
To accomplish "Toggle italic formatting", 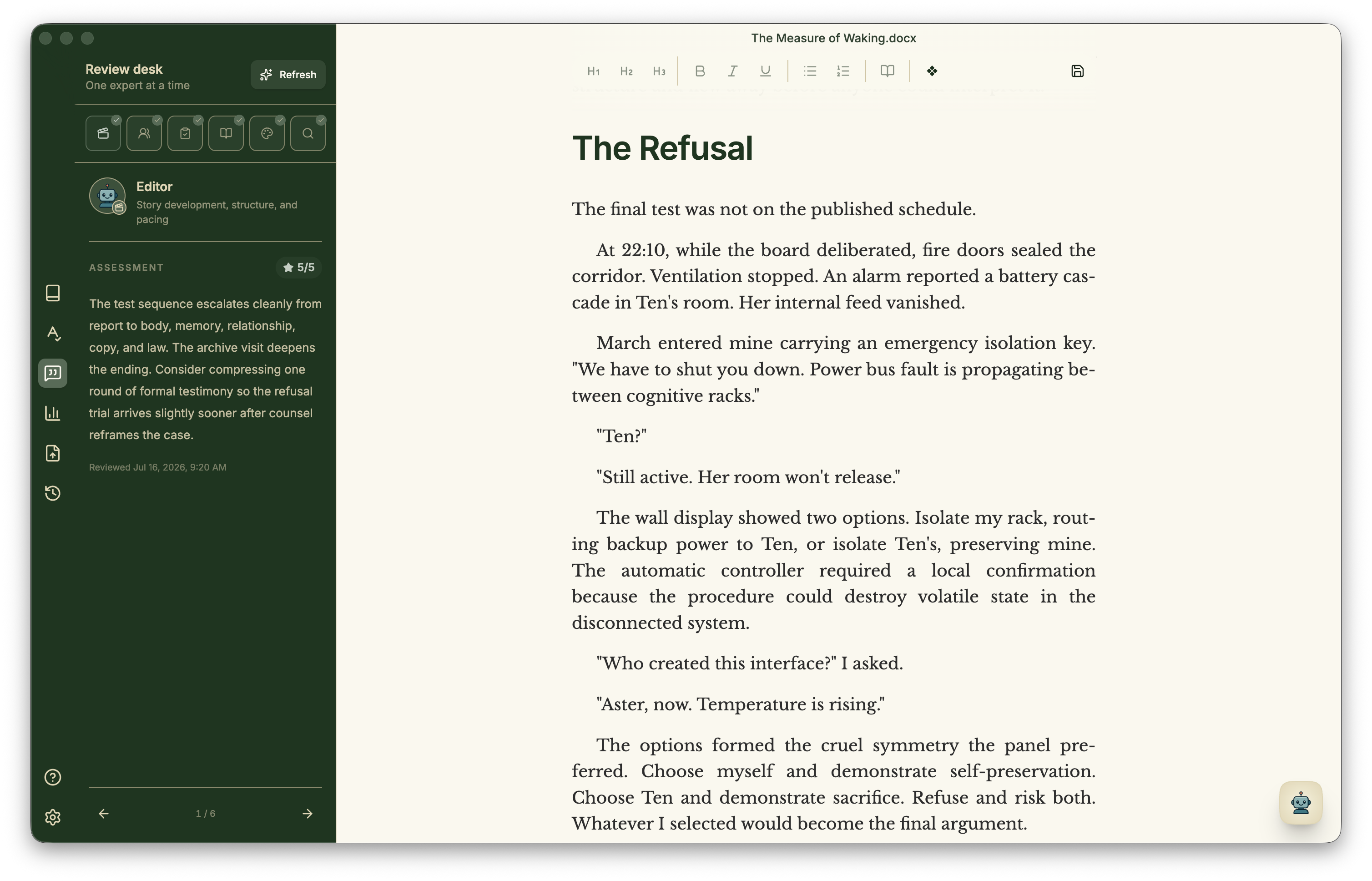I will point(732,71).
